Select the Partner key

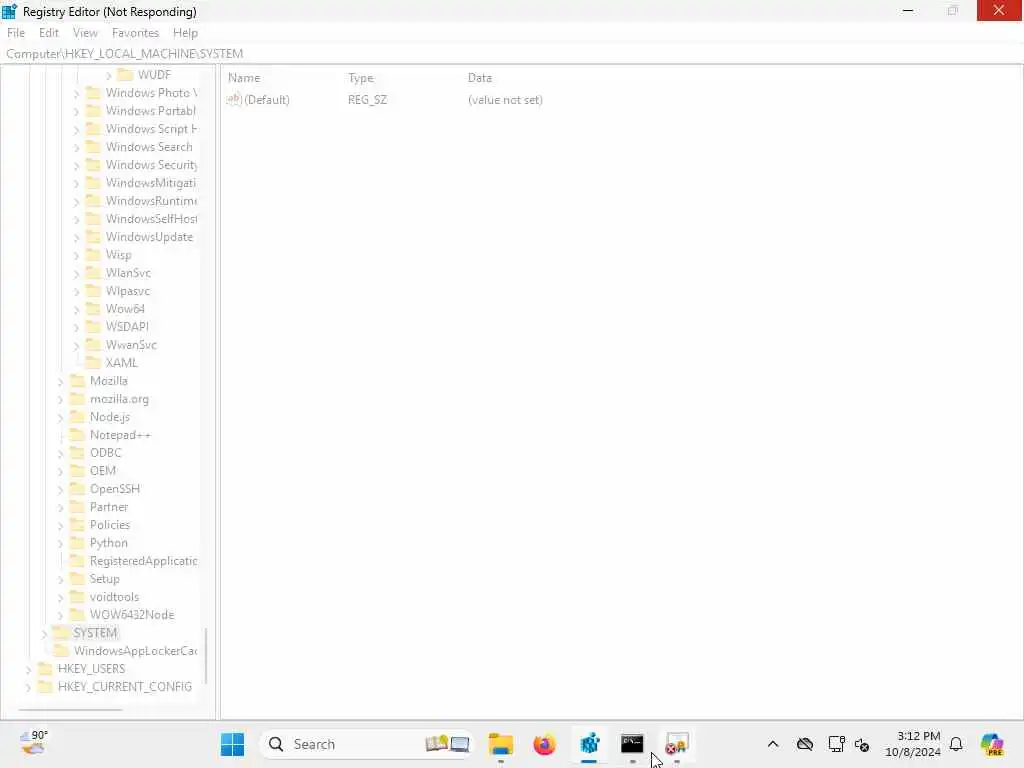coord(108,507)
